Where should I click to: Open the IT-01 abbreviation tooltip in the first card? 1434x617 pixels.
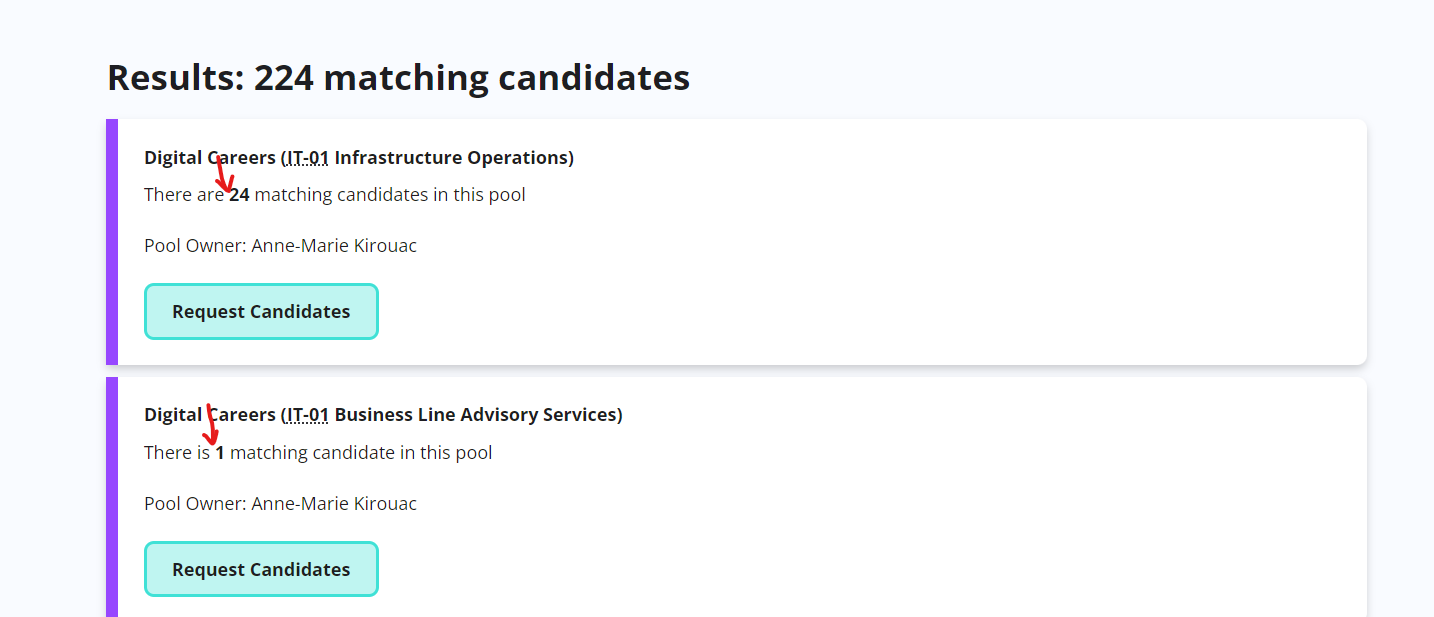(x=305, y=157)
